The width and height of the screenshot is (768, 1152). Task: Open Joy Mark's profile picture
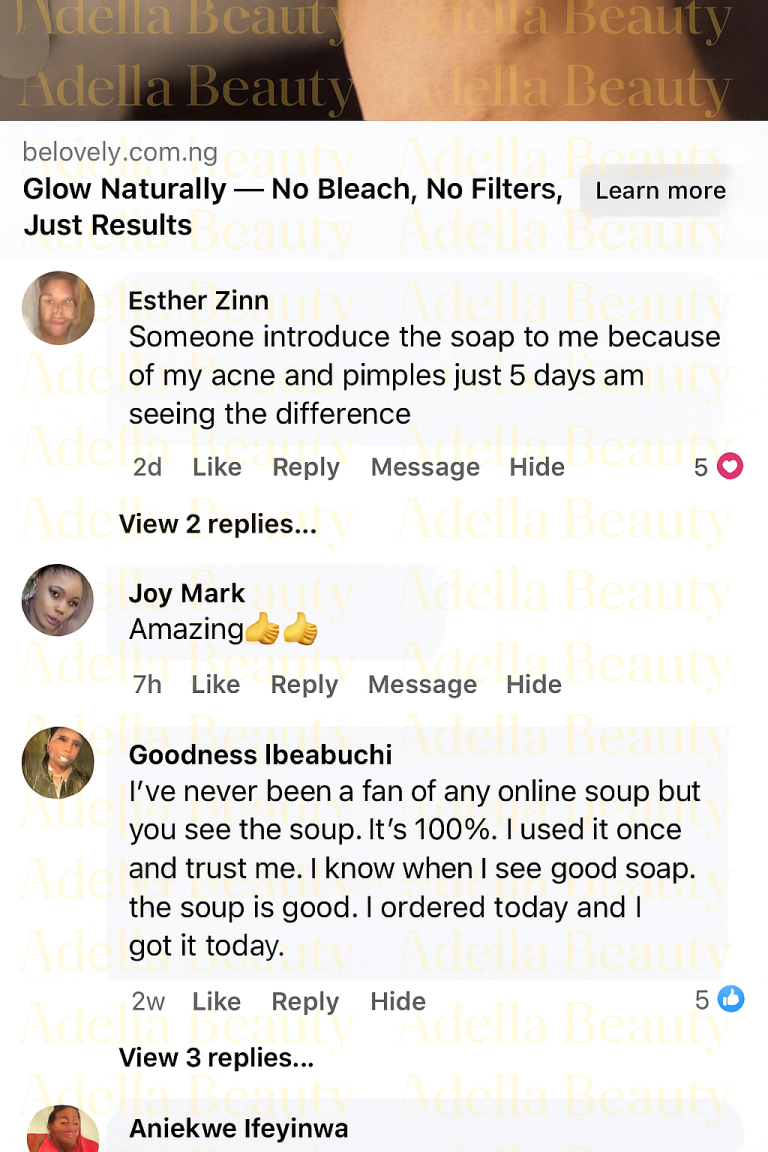(58, 600)
